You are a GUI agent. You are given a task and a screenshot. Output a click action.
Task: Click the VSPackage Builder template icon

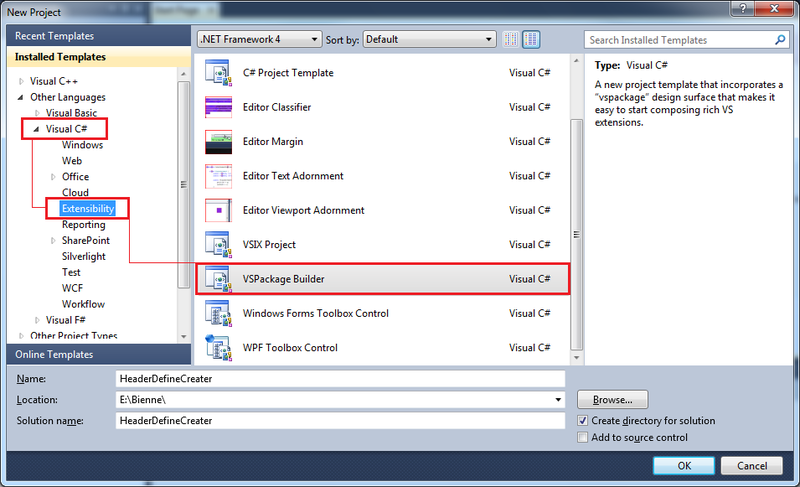218,279
